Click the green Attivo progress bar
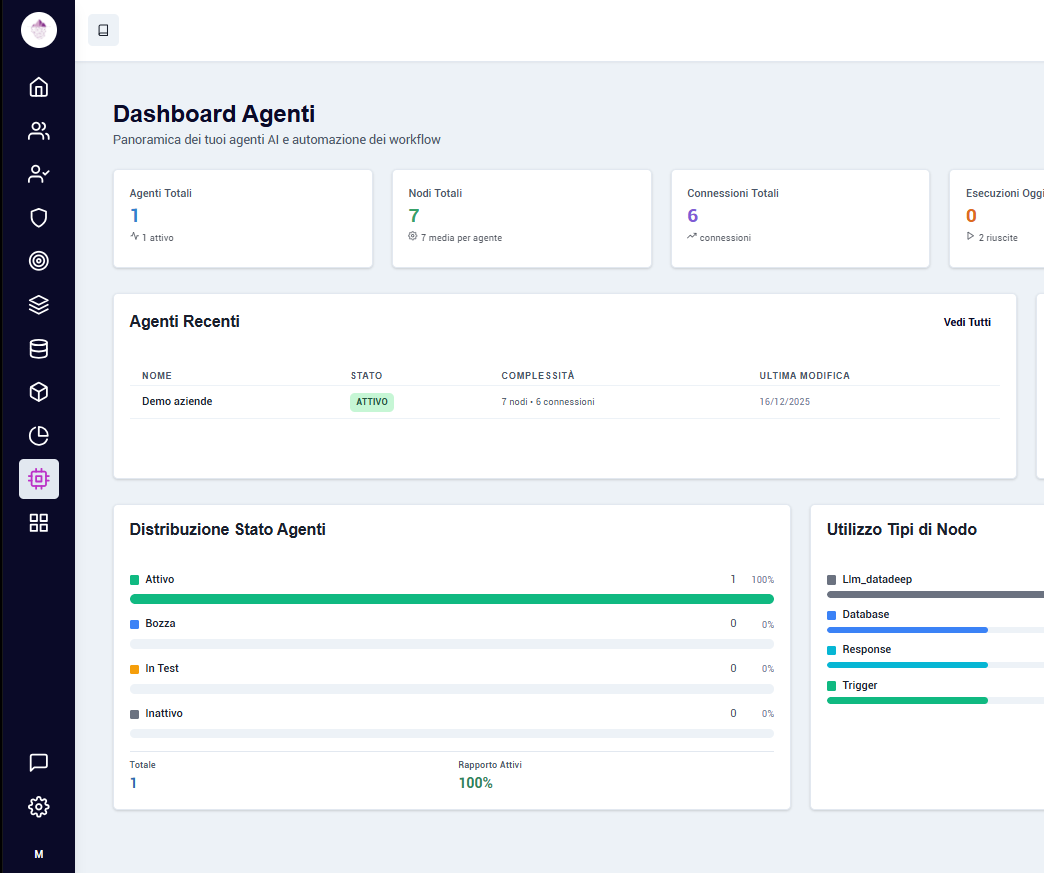The width and height of the screenshot is (1044, 873). click(x=451, y=598)
